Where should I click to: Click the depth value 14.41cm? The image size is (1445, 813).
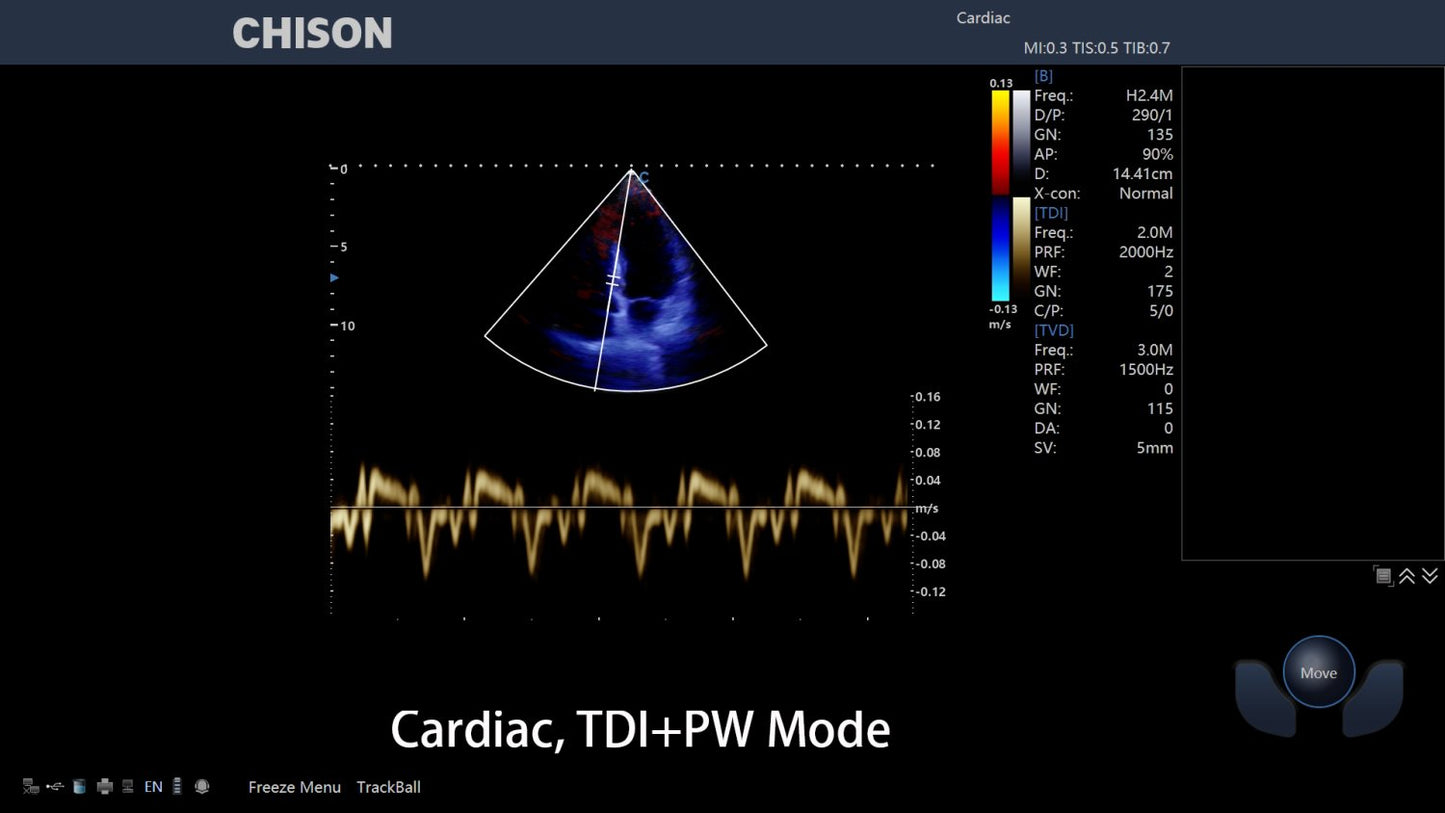[x=1143, y=174]
